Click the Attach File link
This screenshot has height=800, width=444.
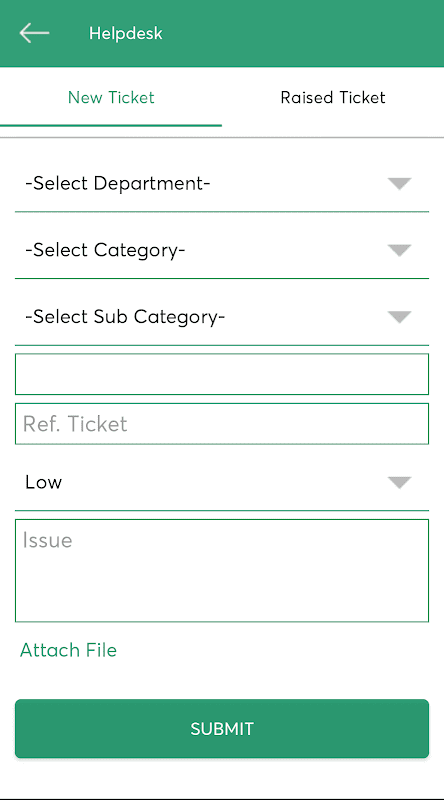pyautogui.click(x=68, y=650)
